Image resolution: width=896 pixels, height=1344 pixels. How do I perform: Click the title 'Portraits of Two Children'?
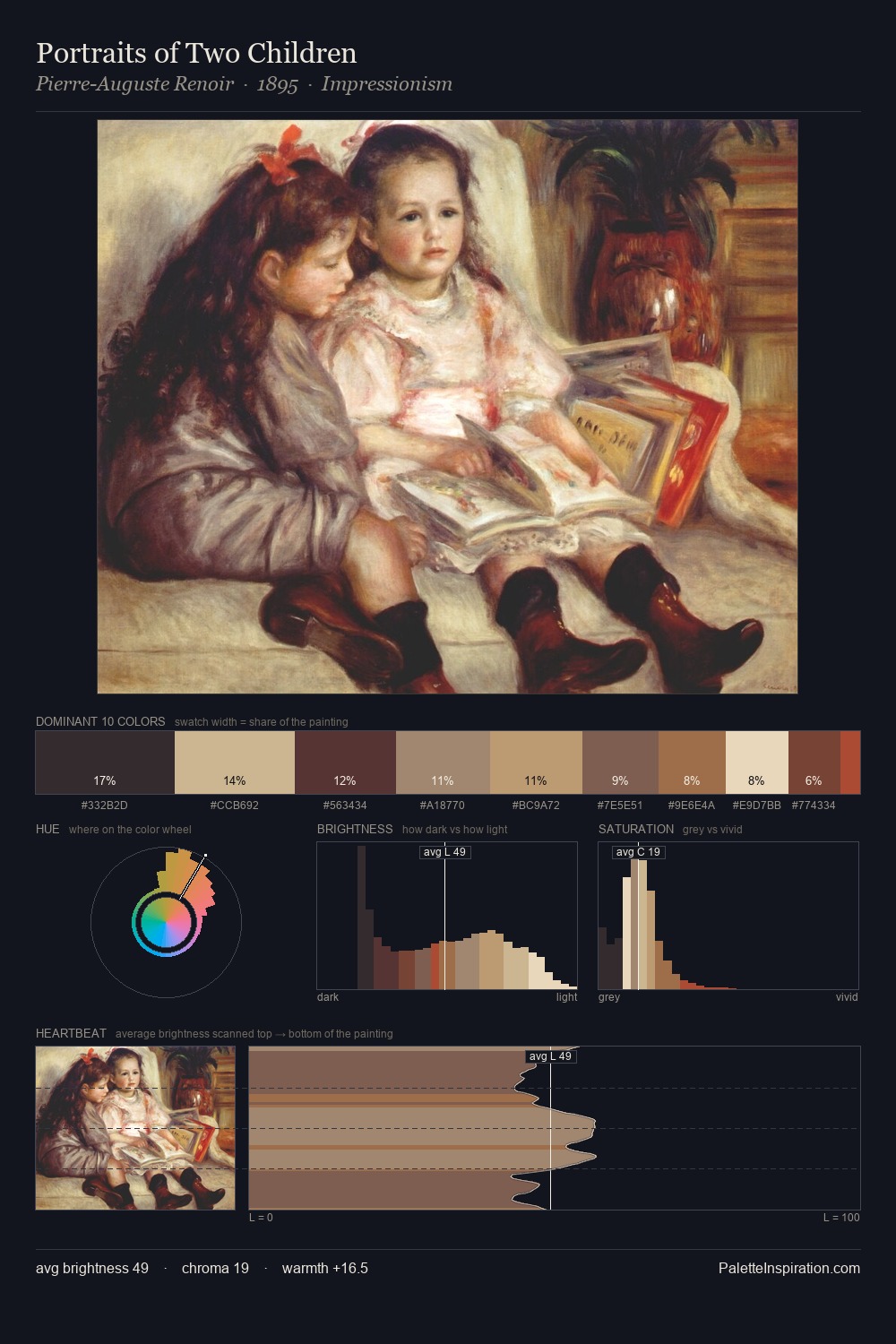196,54
